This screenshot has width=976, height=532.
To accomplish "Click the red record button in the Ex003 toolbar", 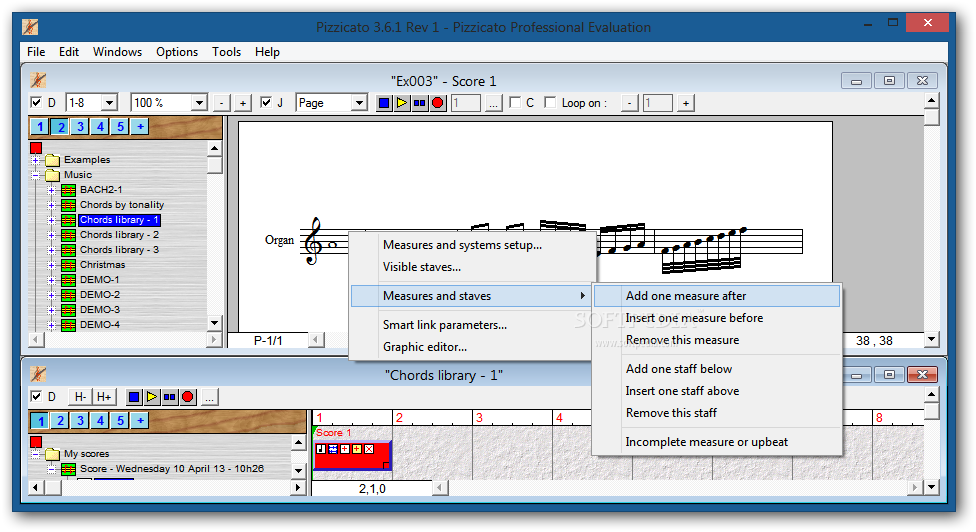I will click(438, 103).
